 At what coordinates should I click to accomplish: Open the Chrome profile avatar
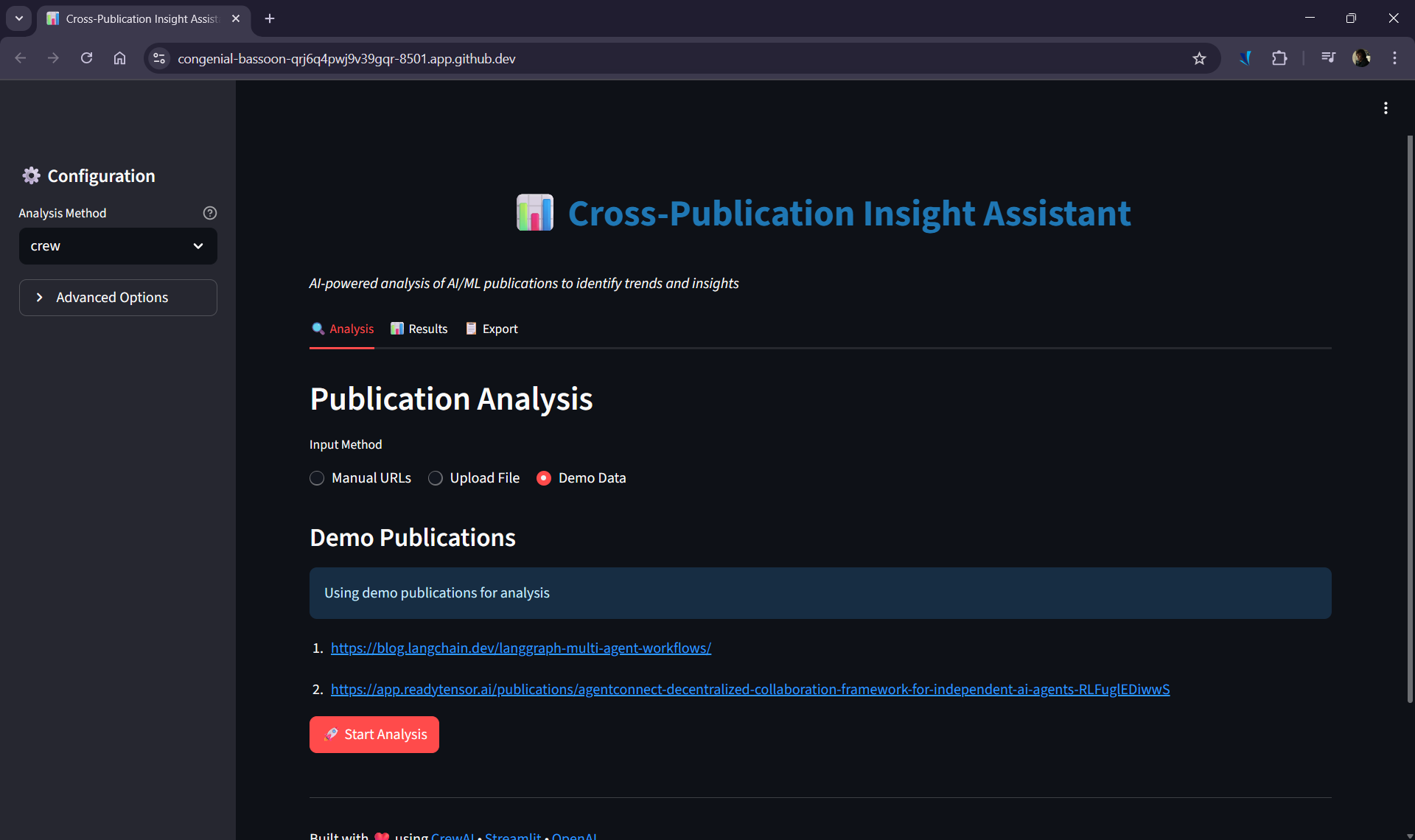[1361, 58]
